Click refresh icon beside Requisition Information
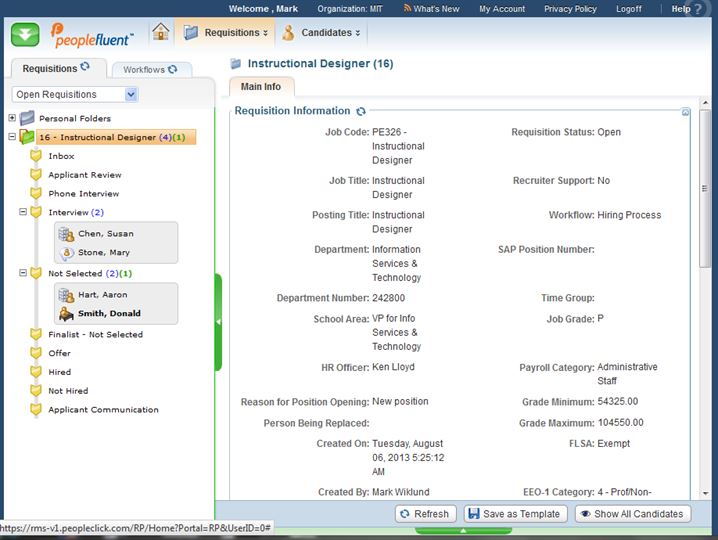Screen dimensions: 718x540 point(361,112)
